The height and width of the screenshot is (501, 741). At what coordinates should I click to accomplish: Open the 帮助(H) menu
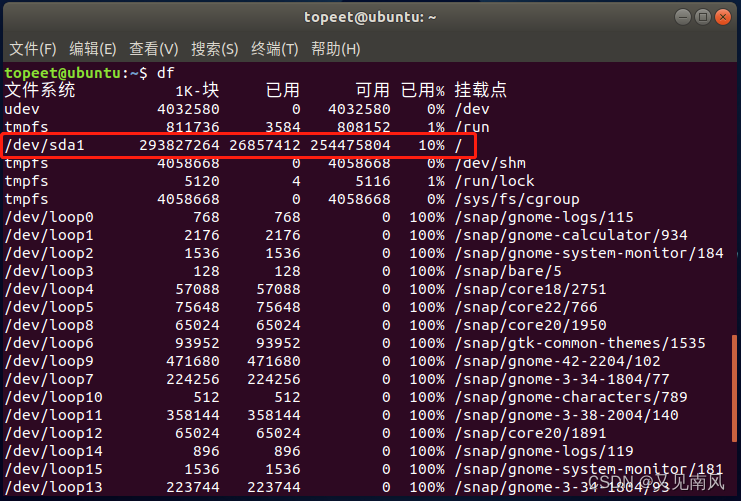click(336, 49)
